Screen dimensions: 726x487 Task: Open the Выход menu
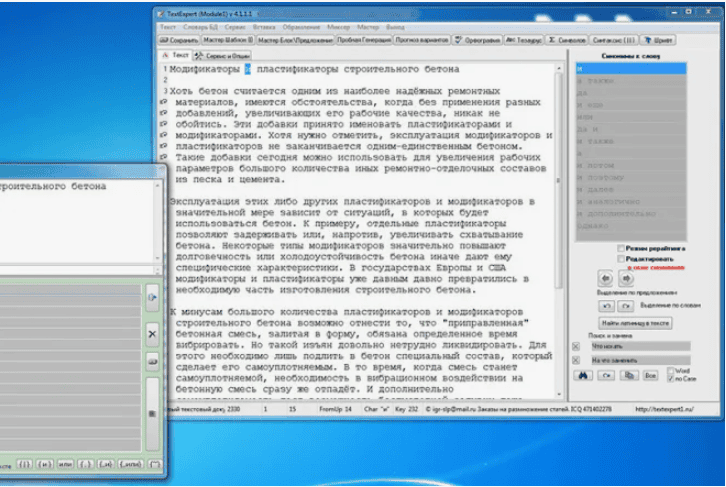pyautogui.click(x=395, y=27)
